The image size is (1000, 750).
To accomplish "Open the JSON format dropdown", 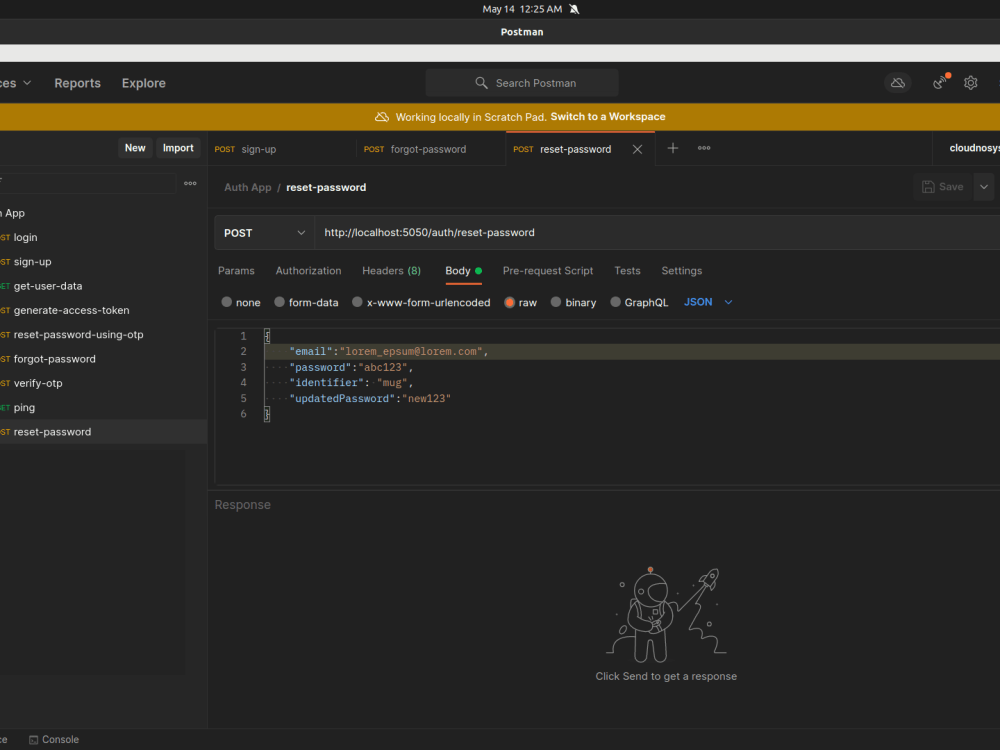I will click(x=708, y=302).
